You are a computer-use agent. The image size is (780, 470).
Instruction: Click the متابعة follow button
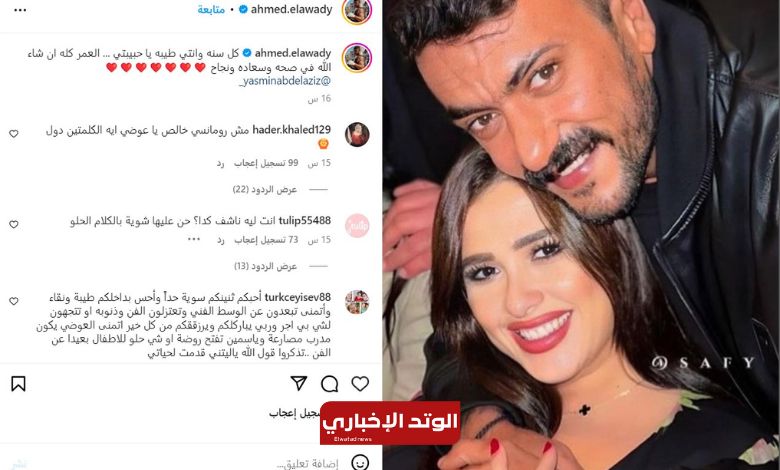(211, 10)
